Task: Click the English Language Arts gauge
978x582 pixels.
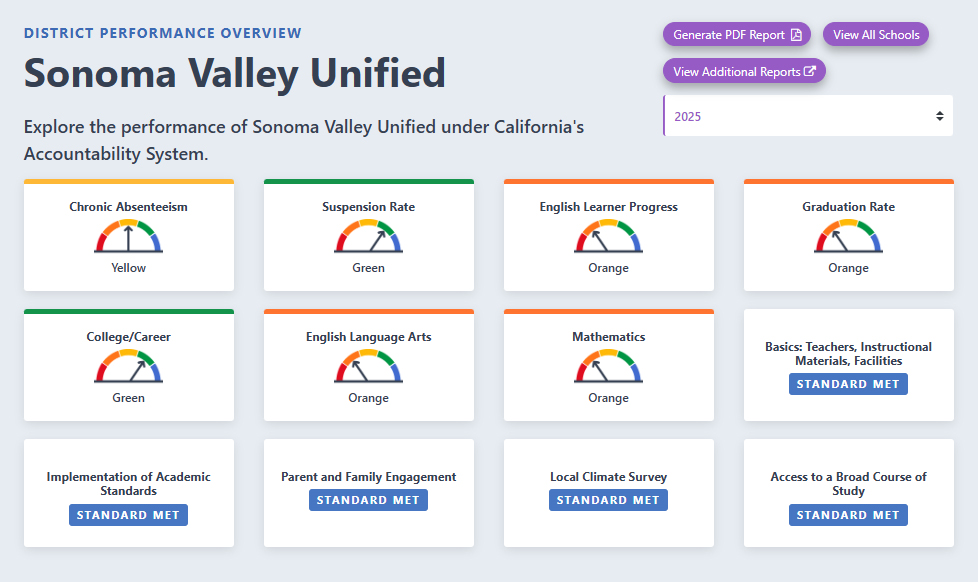Action: coord(368,367)
